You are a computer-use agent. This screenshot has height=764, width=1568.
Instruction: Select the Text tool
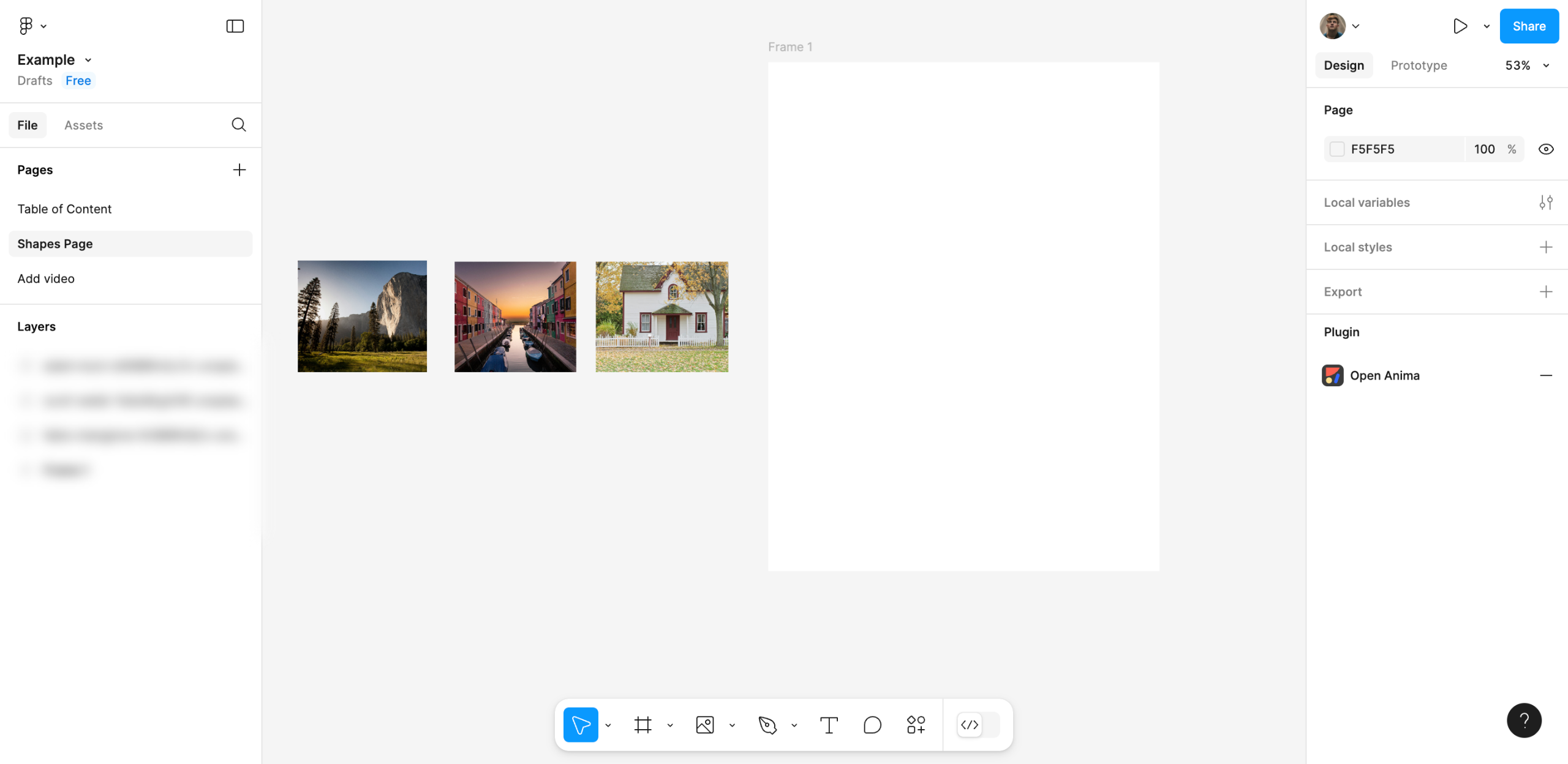829,725
